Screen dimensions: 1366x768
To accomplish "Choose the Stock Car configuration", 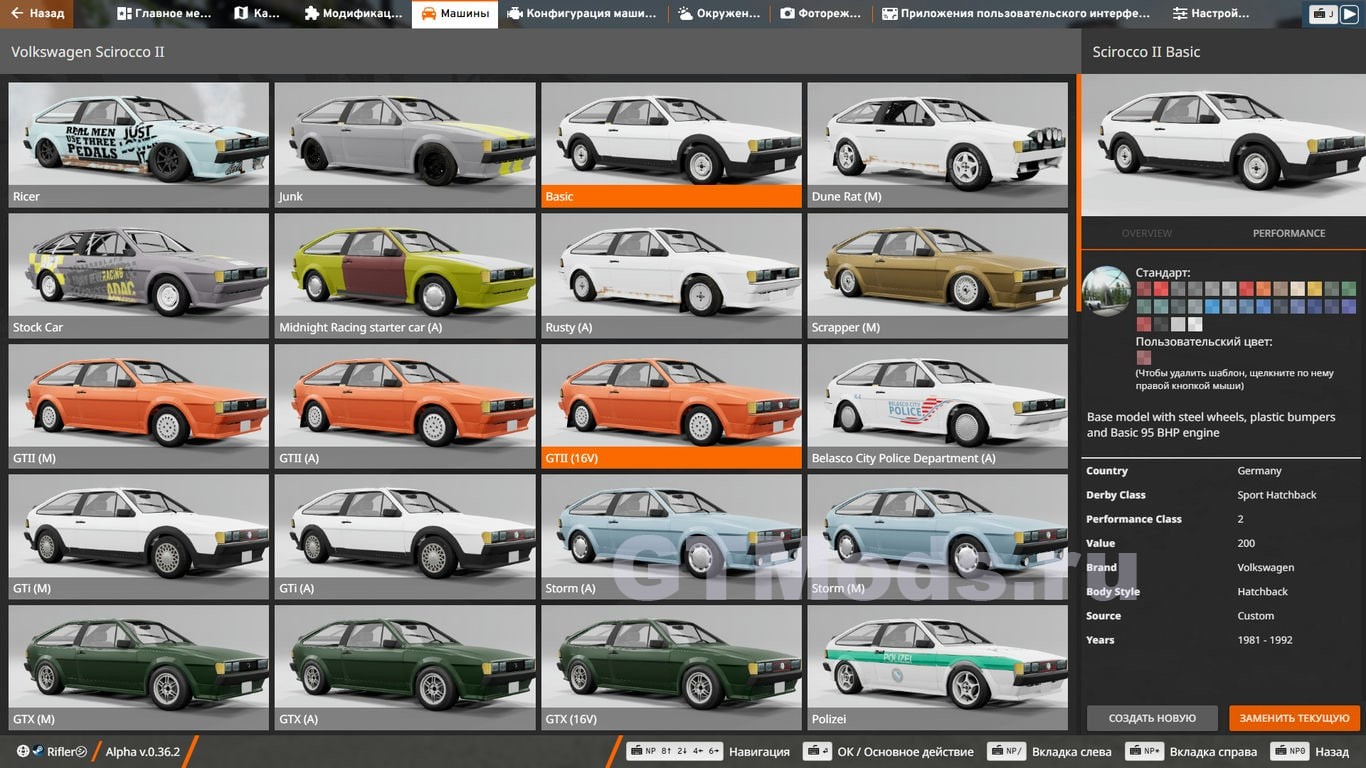I will (139, 275).
